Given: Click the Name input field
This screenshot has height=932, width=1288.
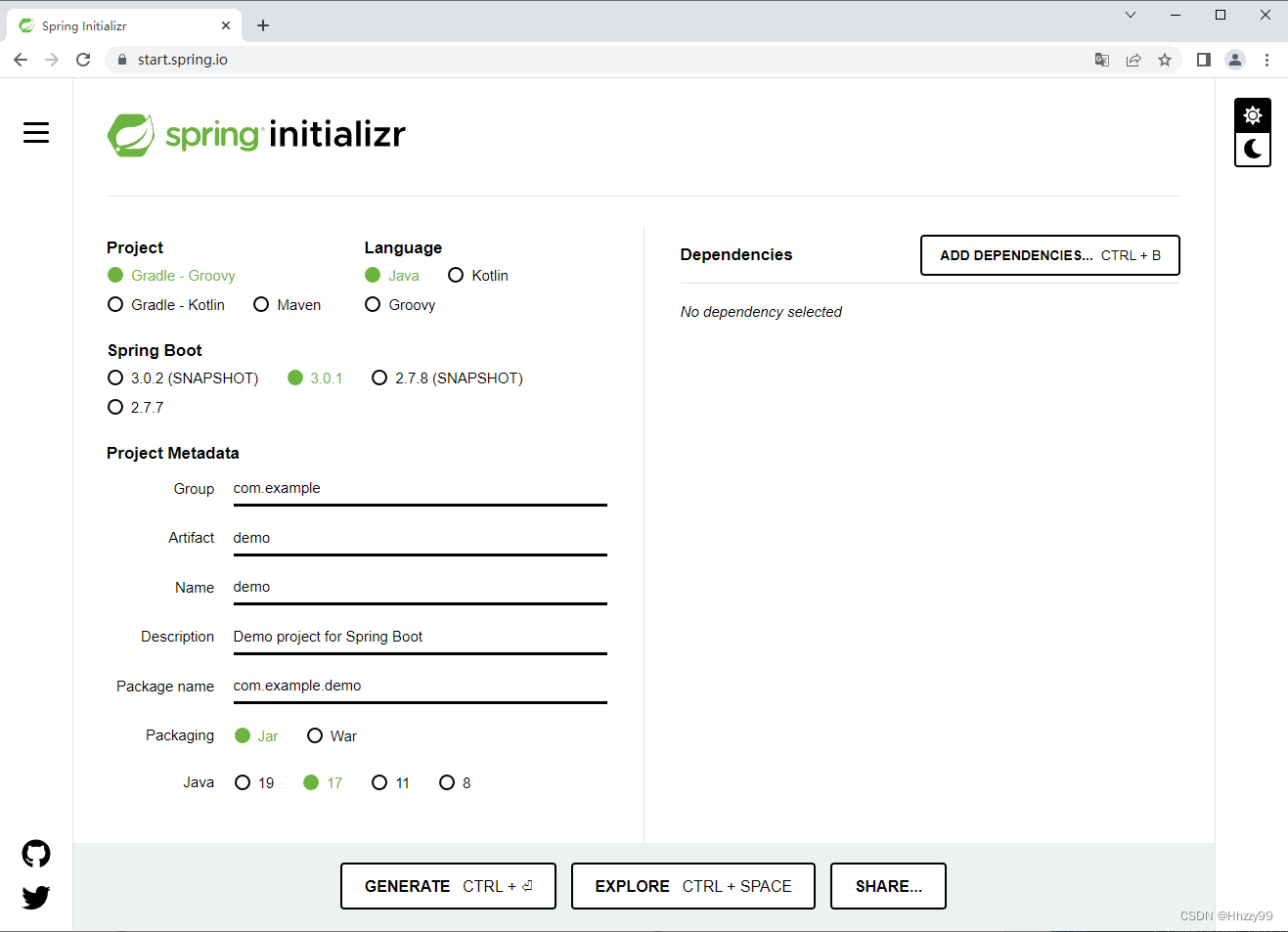Looking at the screenshot, I should (x=421, y=588).
